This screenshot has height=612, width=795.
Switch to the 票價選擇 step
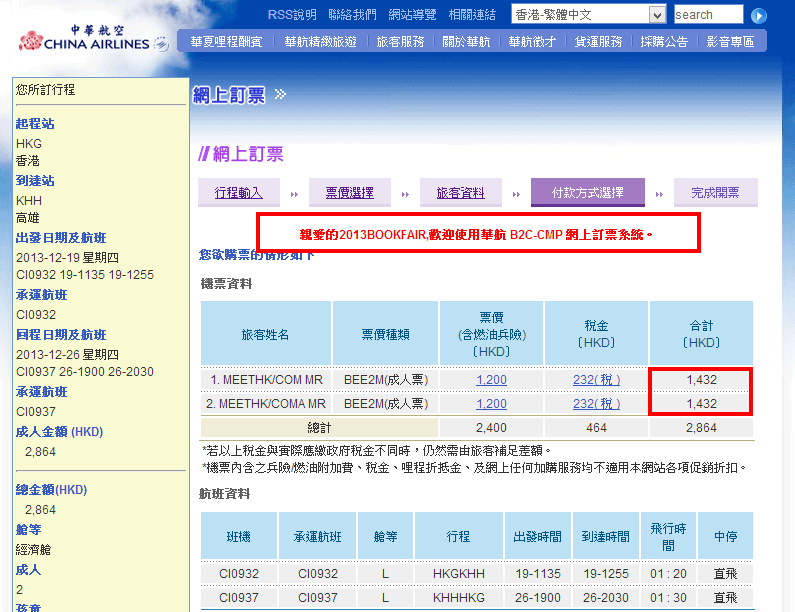(349, 193)
